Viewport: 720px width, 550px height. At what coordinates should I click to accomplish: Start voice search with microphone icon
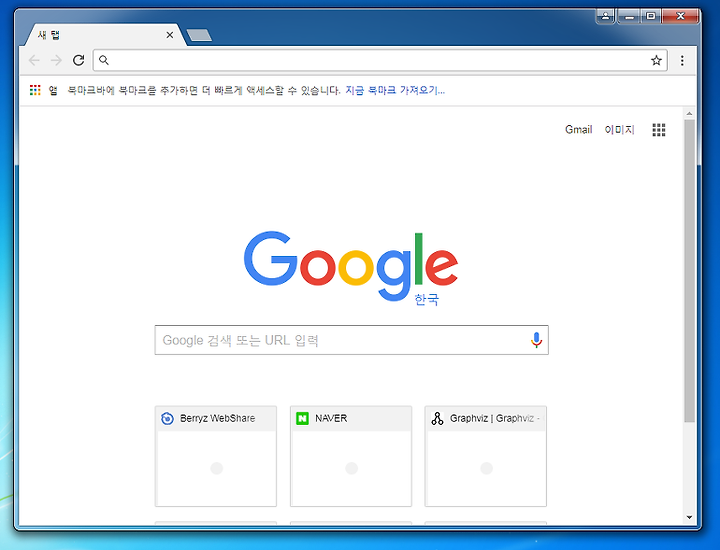(x=536, y=340)
